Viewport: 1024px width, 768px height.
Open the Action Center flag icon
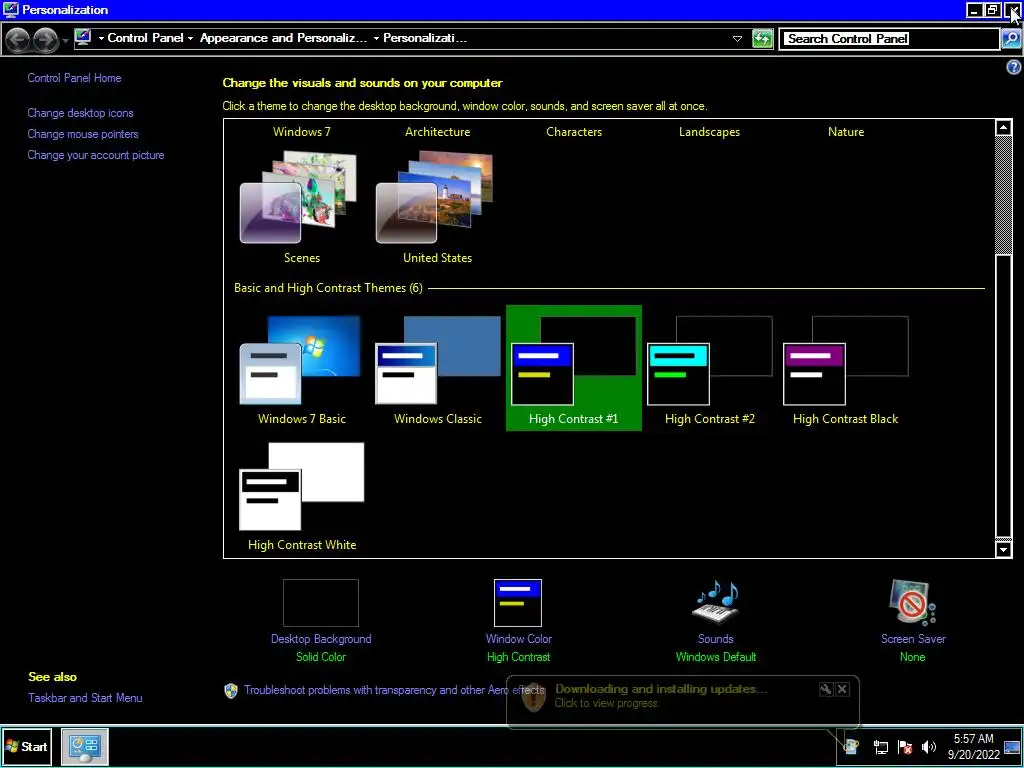[905, 747]
